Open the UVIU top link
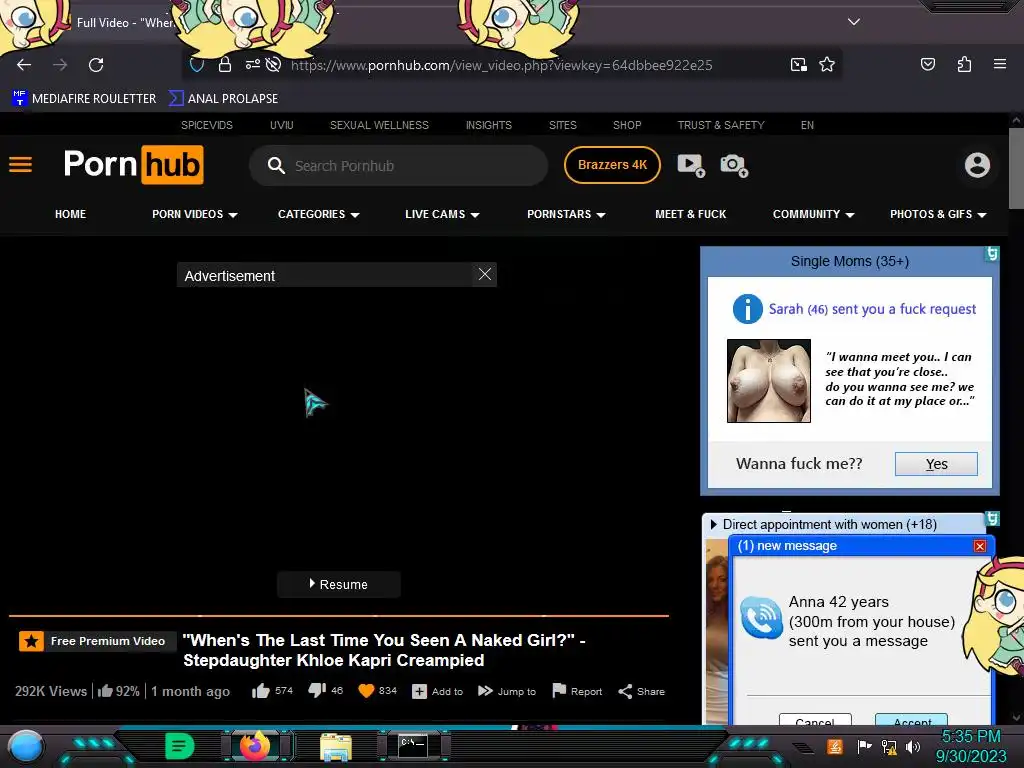Image resolution: width=1024 pixels, height=768 pixels. 281,125
